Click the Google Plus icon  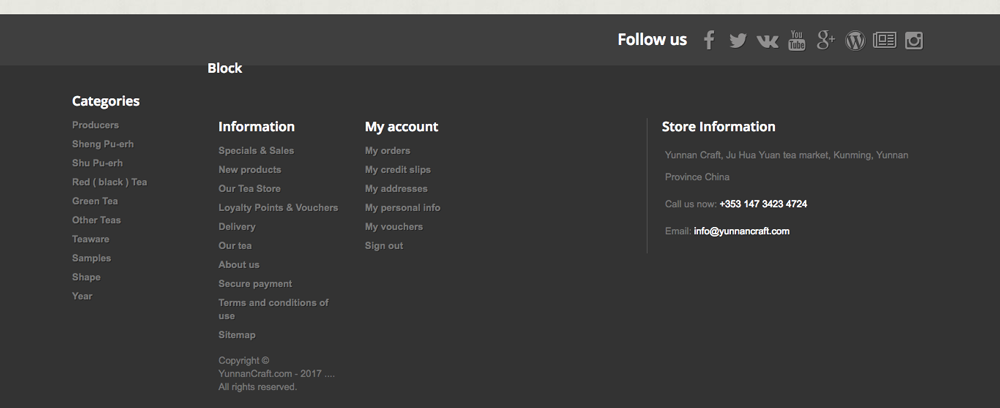pos(825,40)
